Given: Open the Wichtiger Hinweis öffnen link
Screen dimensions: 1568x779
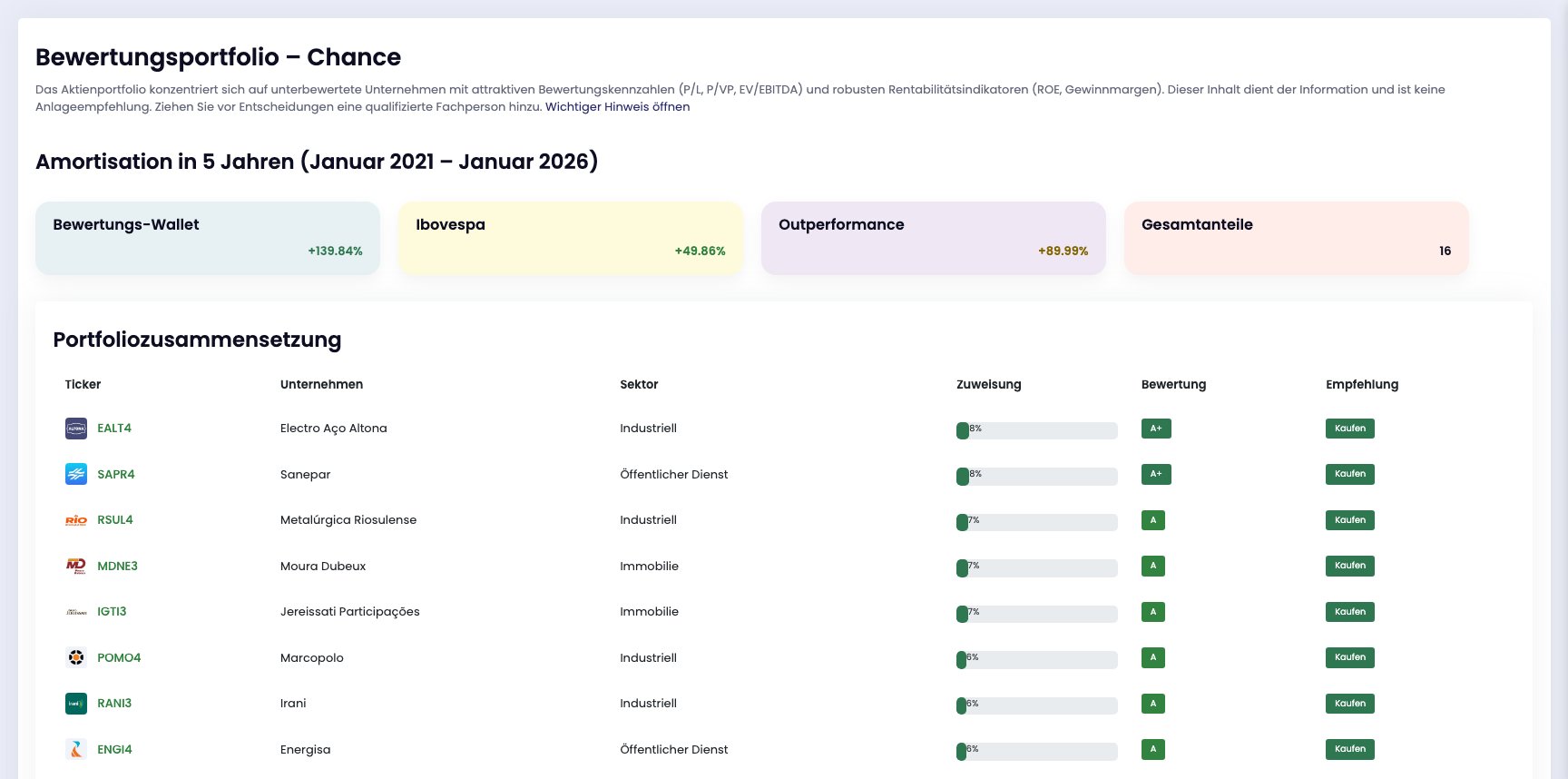Looking at the screenshot, I should tap(617, 107).
